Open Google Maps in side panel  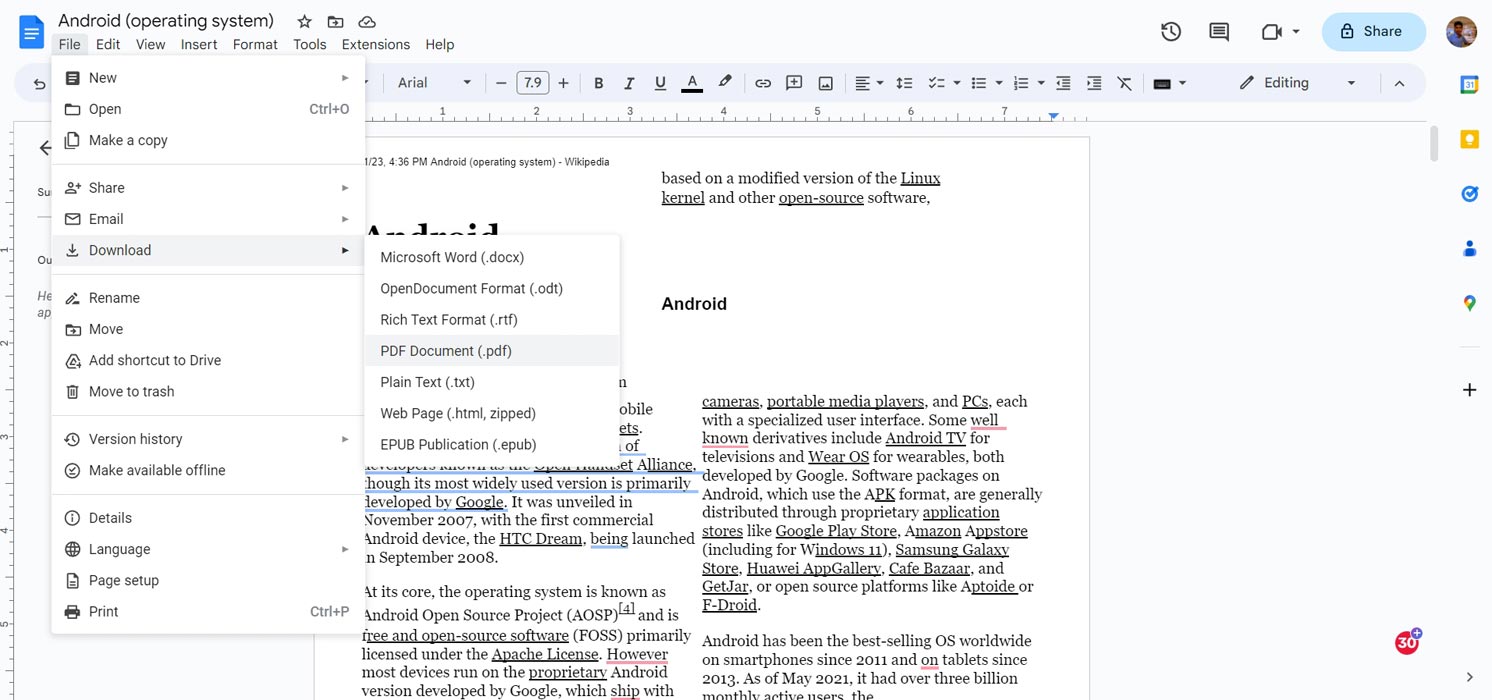(x=1469, y=303)
